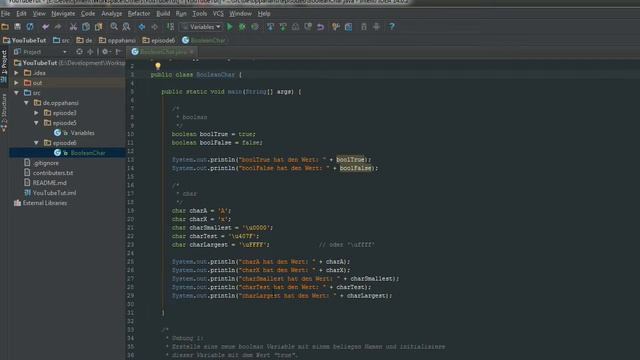This screenshot has width=640, height=360.
Task: Click the Back navigation arrow
Action: pyautogui.click(x=142, y=27)
